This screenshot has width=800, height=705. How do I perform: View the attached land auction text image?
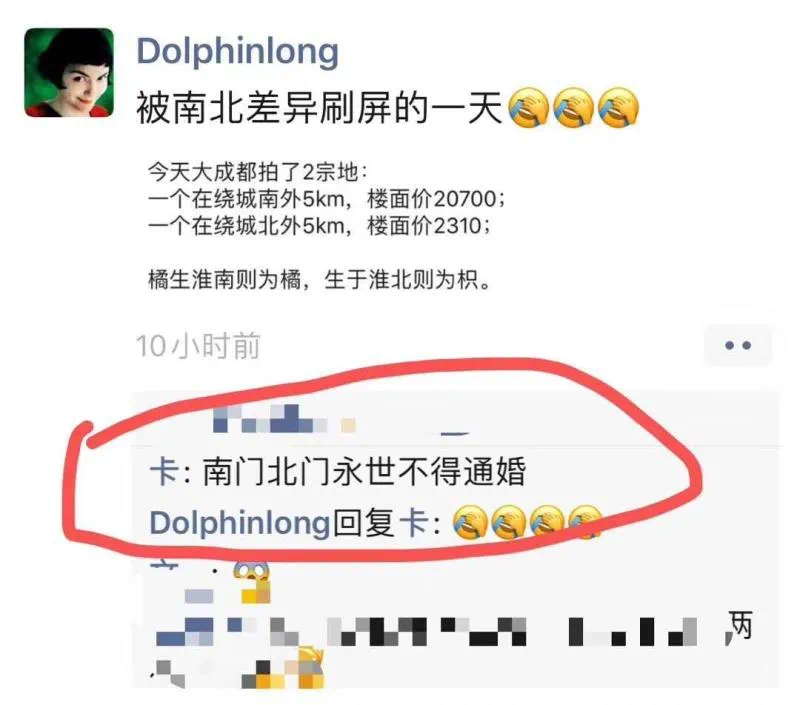[327, 226]
